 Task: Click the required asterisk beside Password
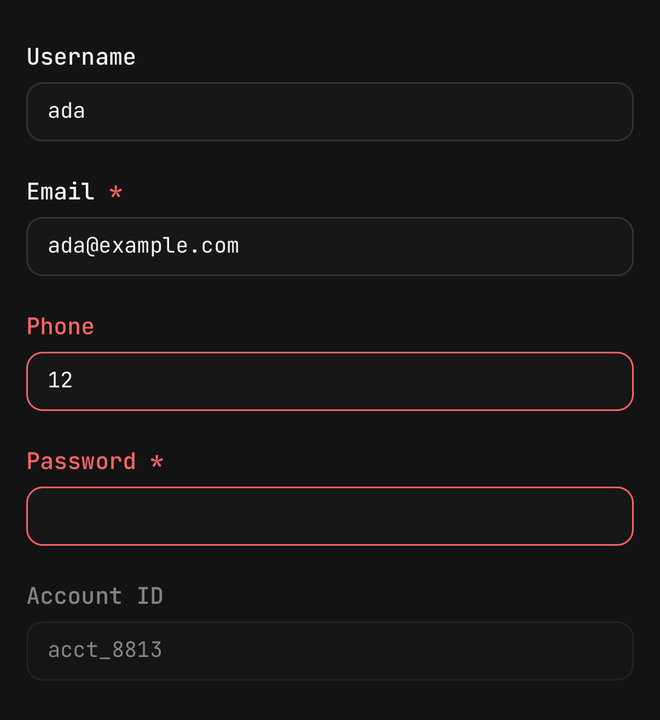tap(157, 461)
